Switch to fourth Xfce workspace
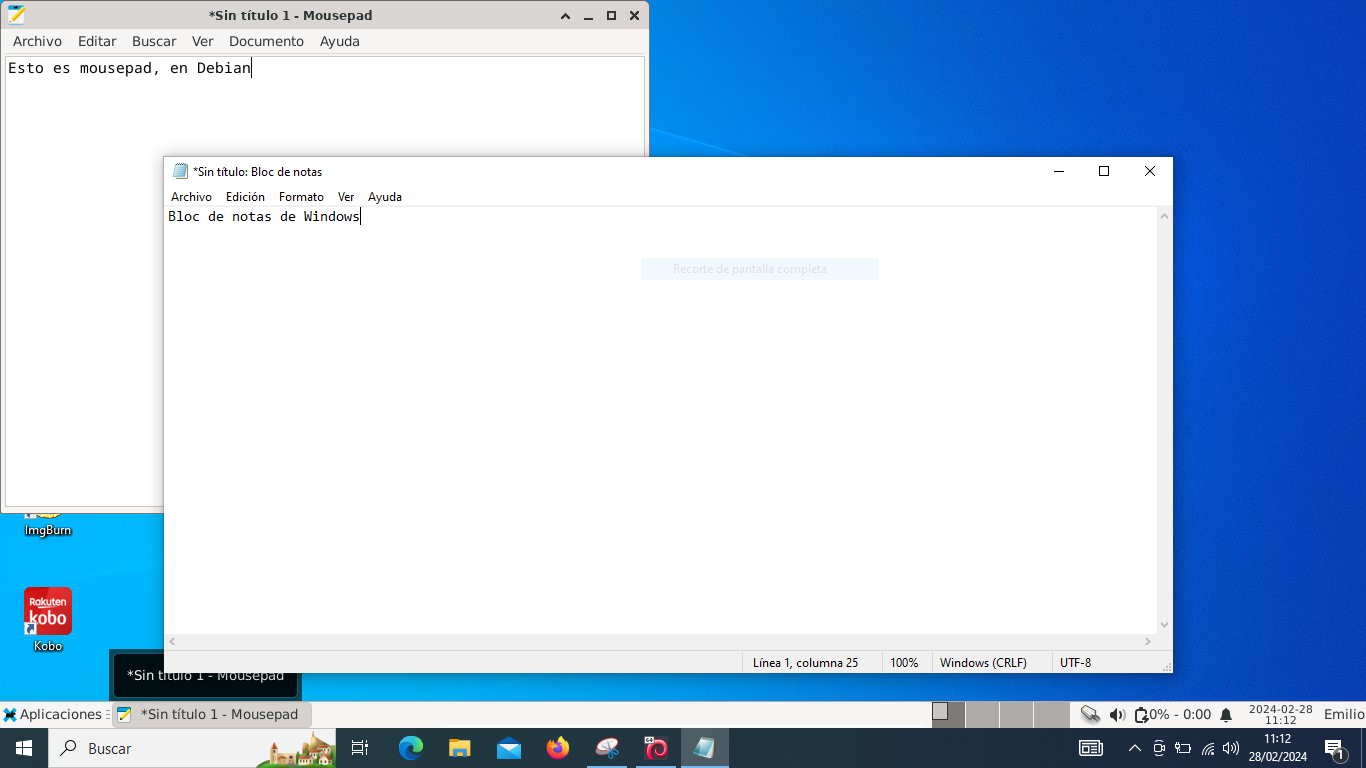 point(1051,714)
